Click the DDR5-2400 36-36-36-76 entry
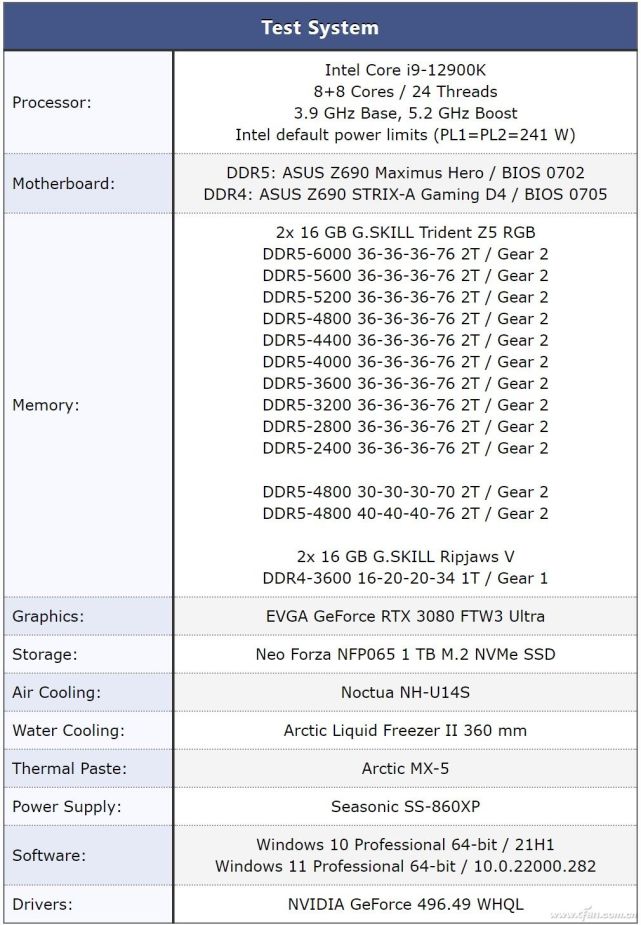The width and height of the screenshot is (641, 925). click(x=405, y=448)
